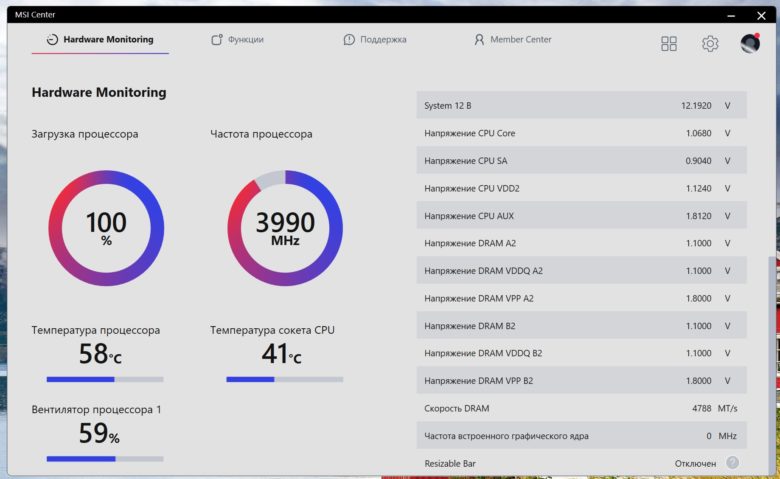Click the grid apps view icon
780x479 pixels.
(669, 44)
